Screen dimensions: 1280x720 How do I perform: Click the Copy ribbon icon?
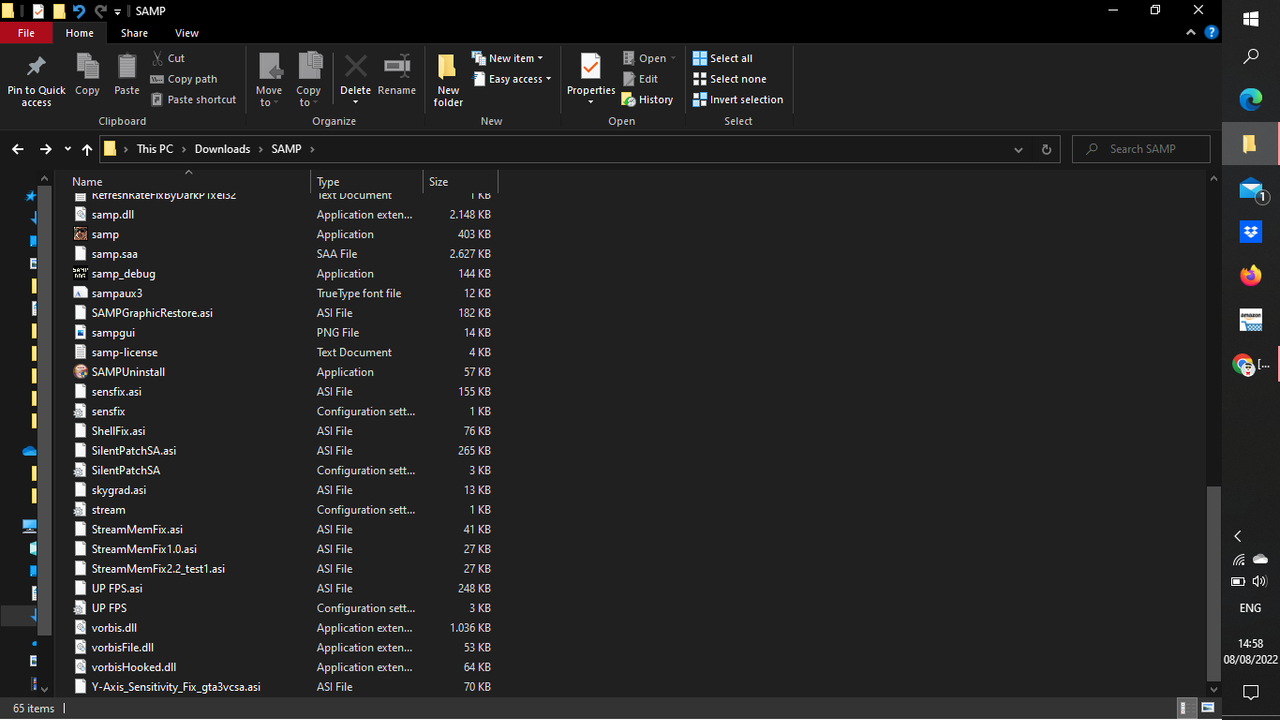tap(87, 75)
